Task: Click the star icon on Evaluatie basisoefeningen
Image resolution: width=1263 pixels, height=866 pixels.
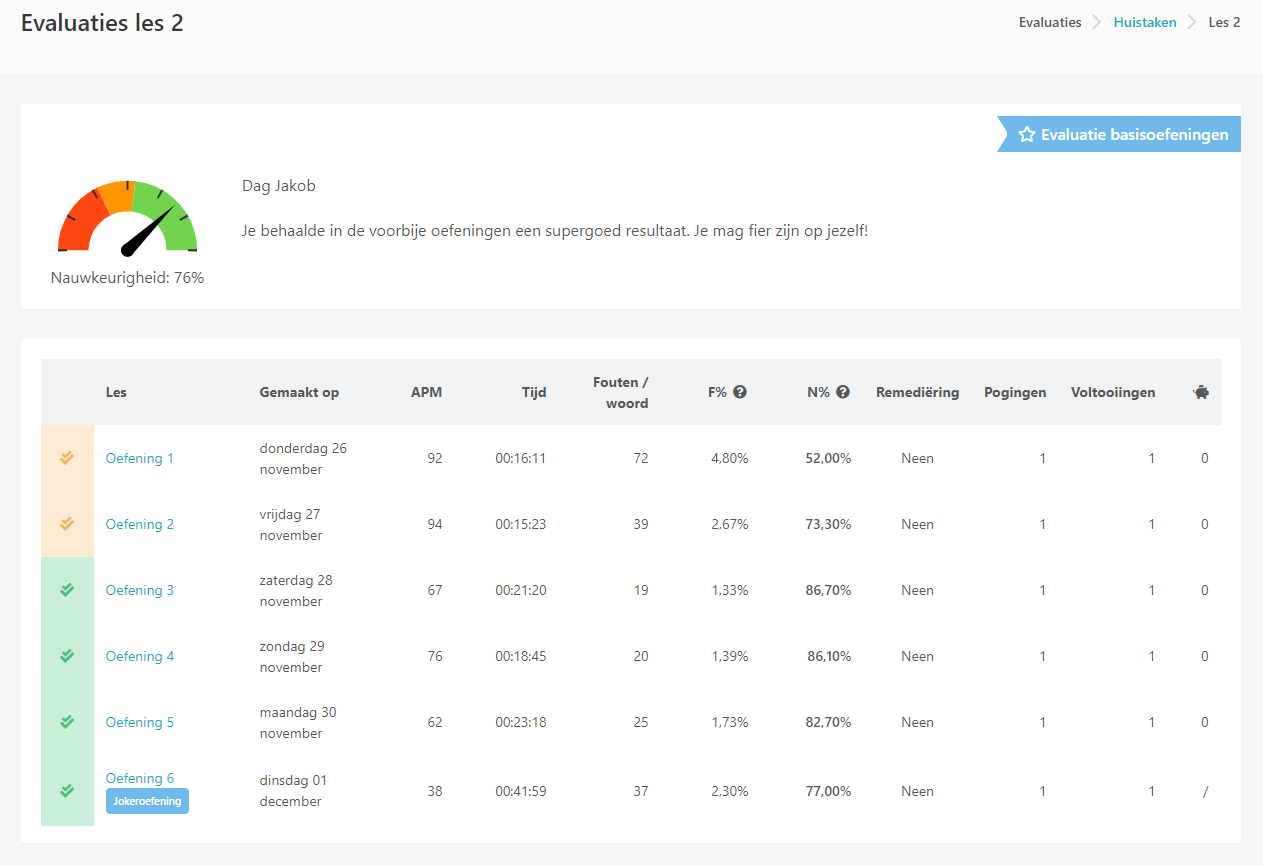Action: tap(1026, 134)
